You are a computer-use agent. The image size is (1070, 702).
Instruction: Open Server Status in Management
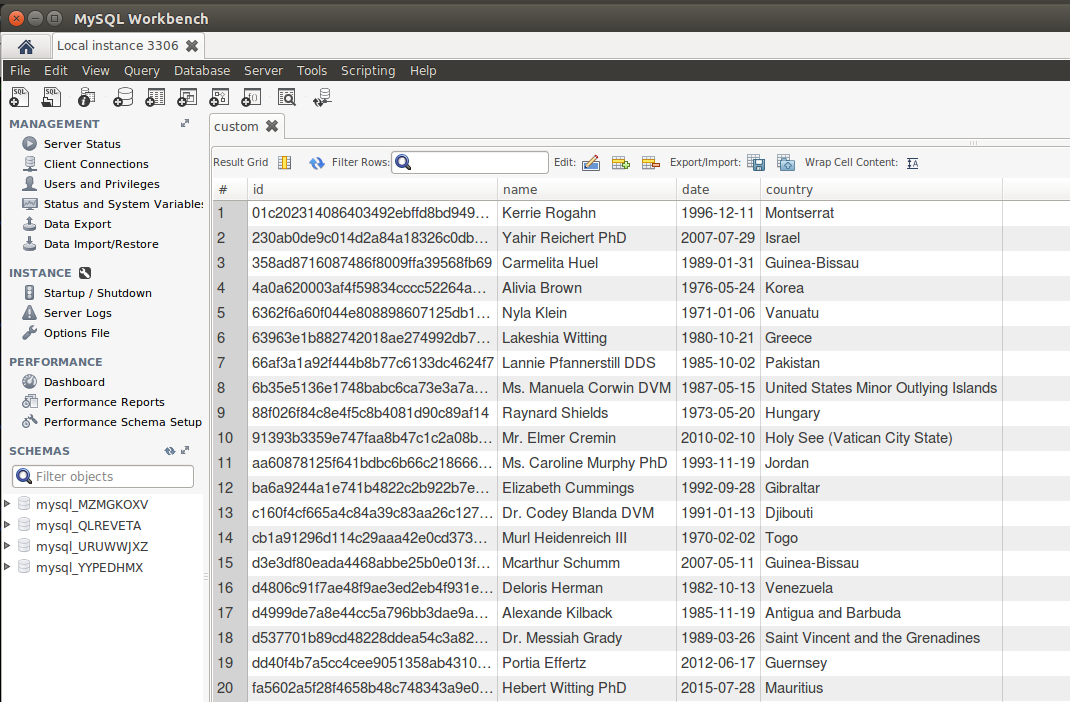tap(82, 144)
